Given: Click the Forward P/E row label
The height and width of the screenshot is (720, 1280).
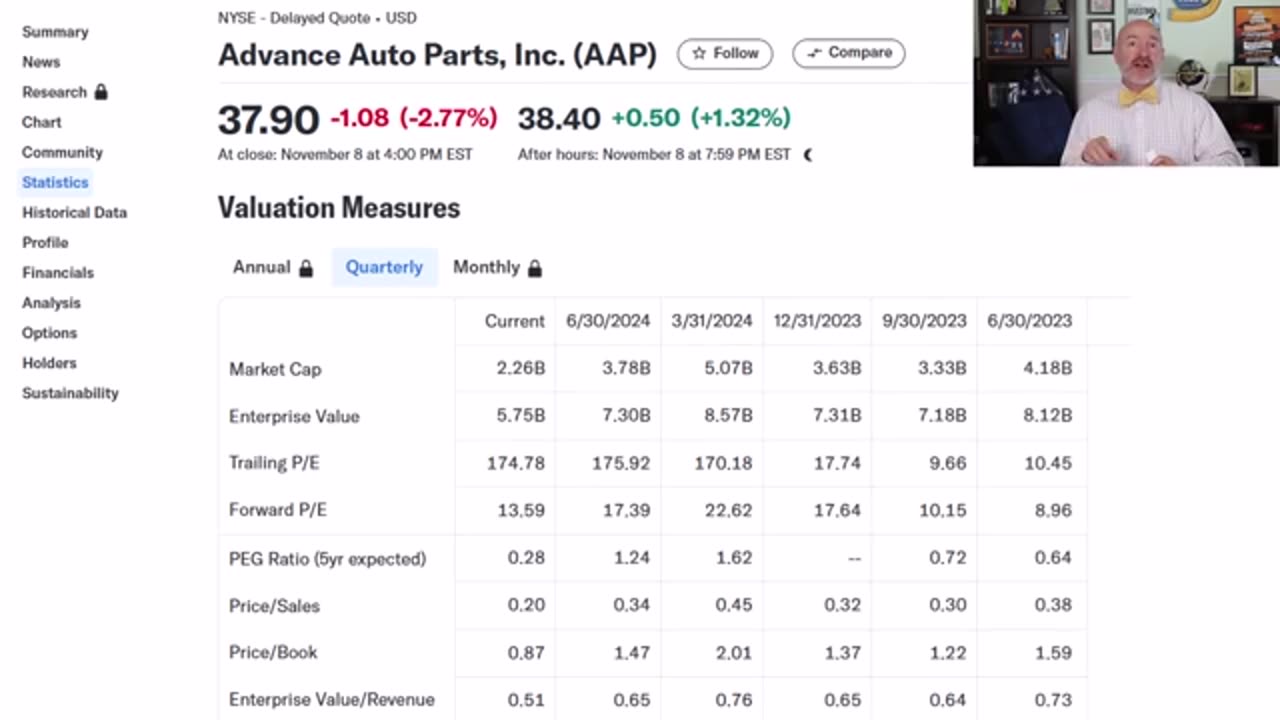Looking at the screenshot, I should coord(278,510).
